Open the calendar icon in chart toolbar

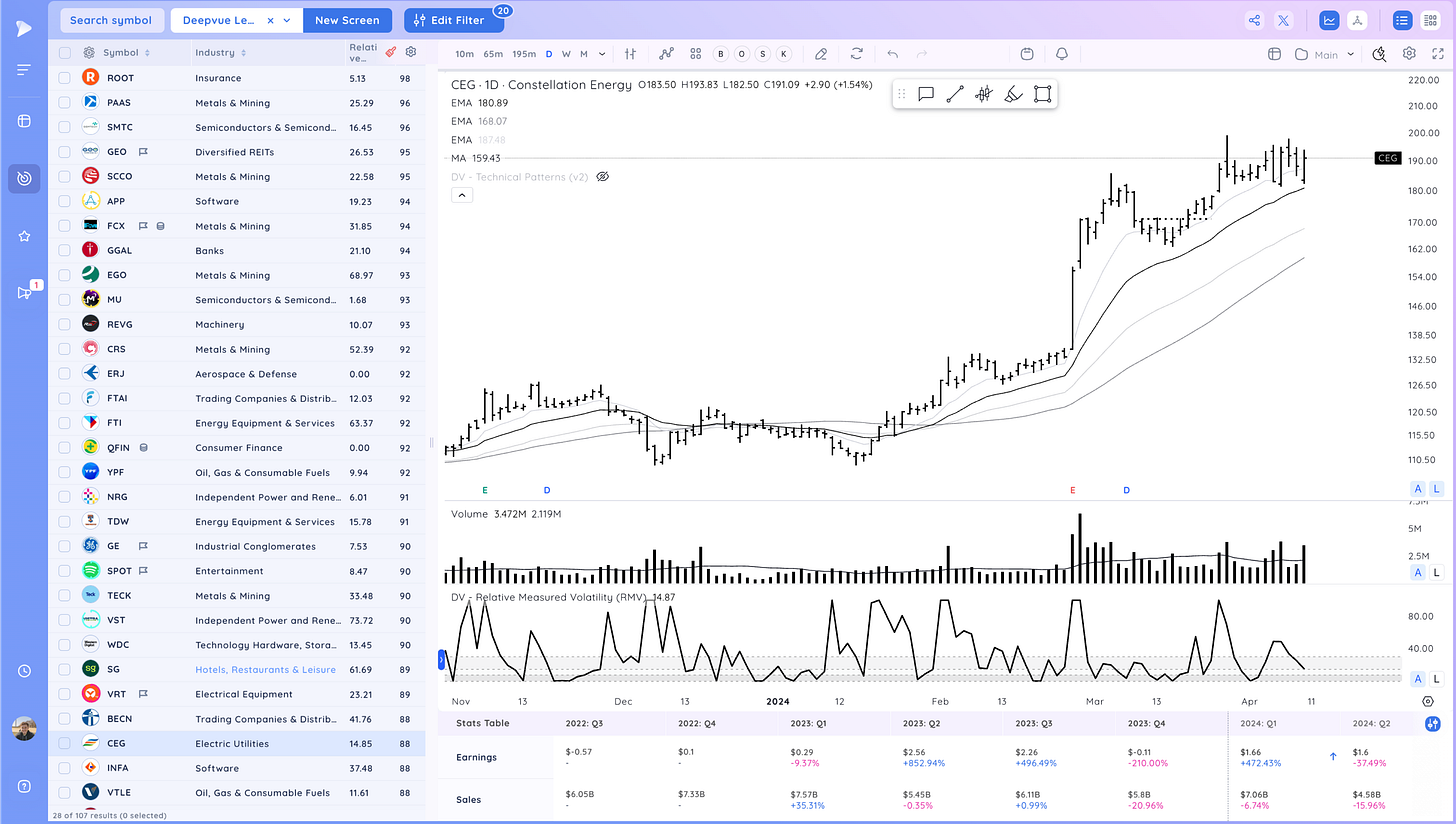1027,54
